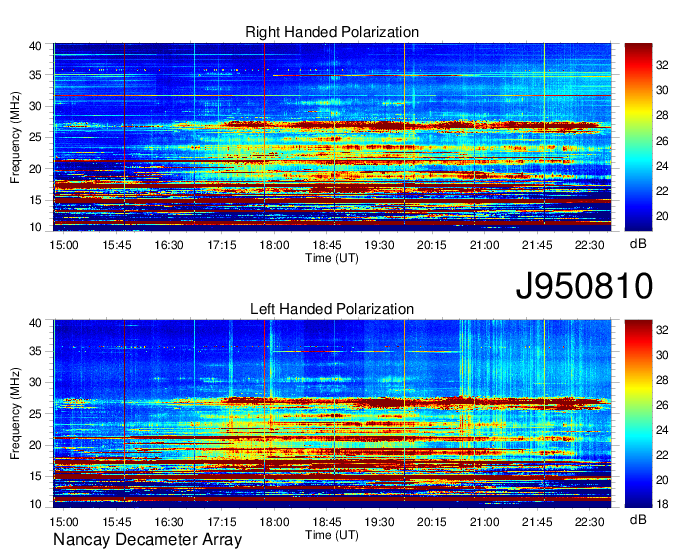Click the 15 MHz tick of Right Handed plot

coord(35,200)
